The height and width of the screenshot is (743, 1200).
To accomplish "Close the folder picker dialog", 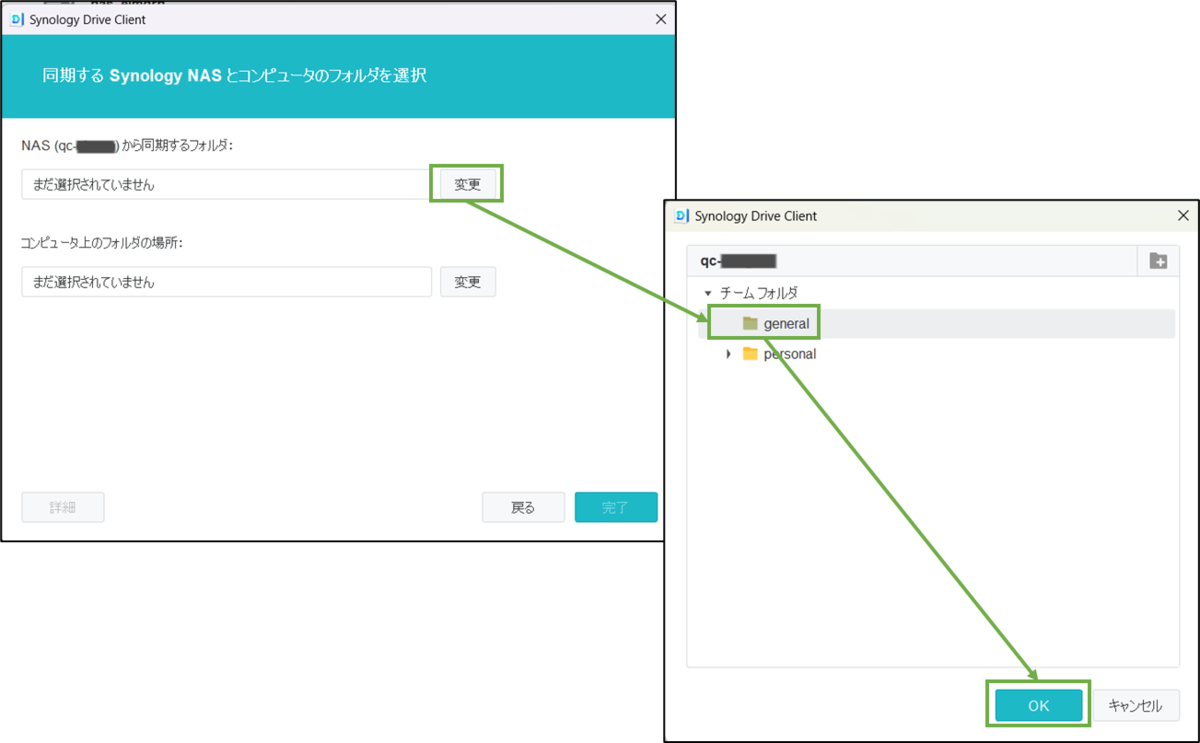I will pyautogui.click(x=1183, y=216).
